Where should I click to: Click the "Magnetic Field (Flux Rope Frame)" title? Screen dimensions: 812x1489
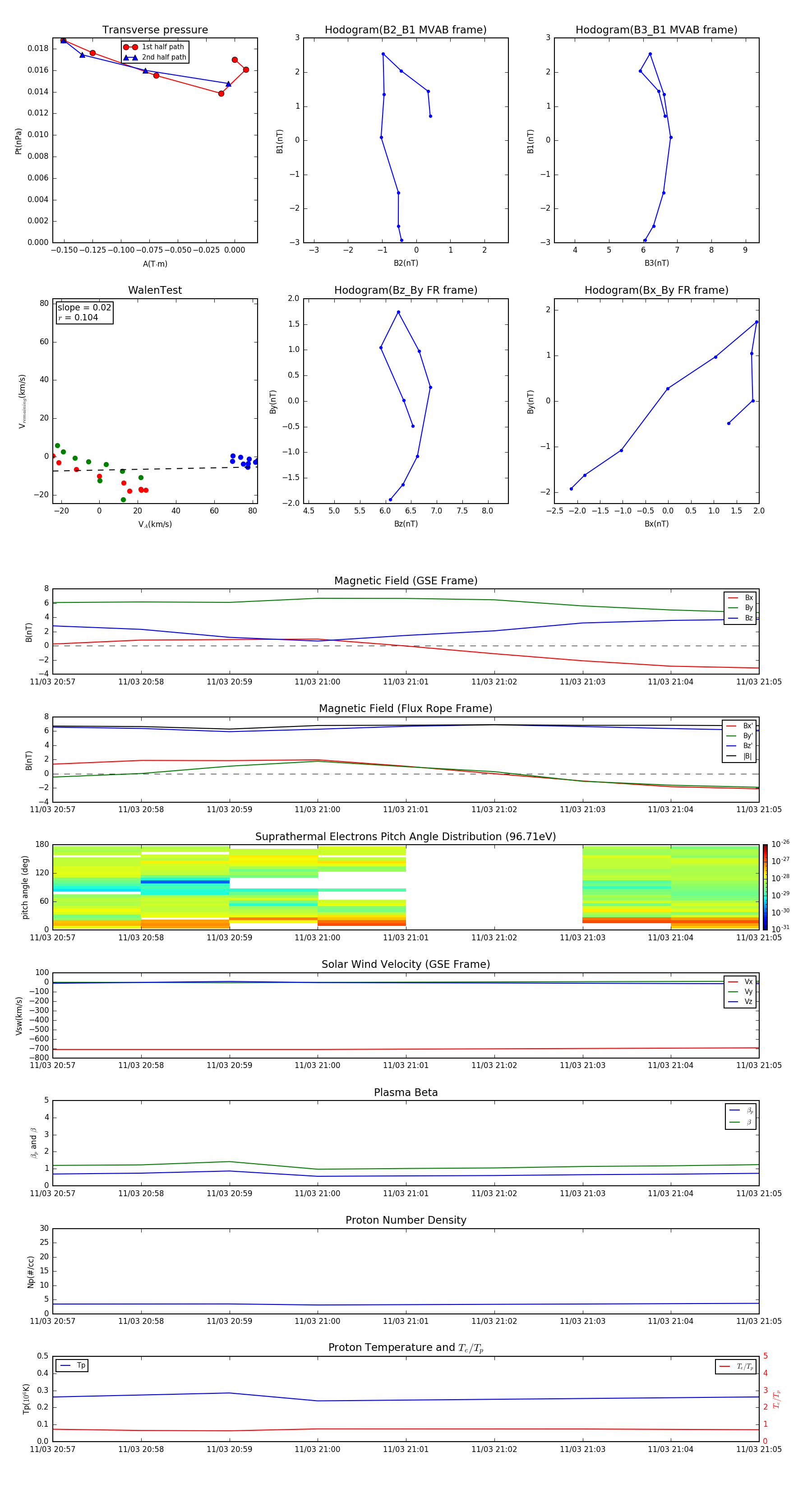coord(406,709)
